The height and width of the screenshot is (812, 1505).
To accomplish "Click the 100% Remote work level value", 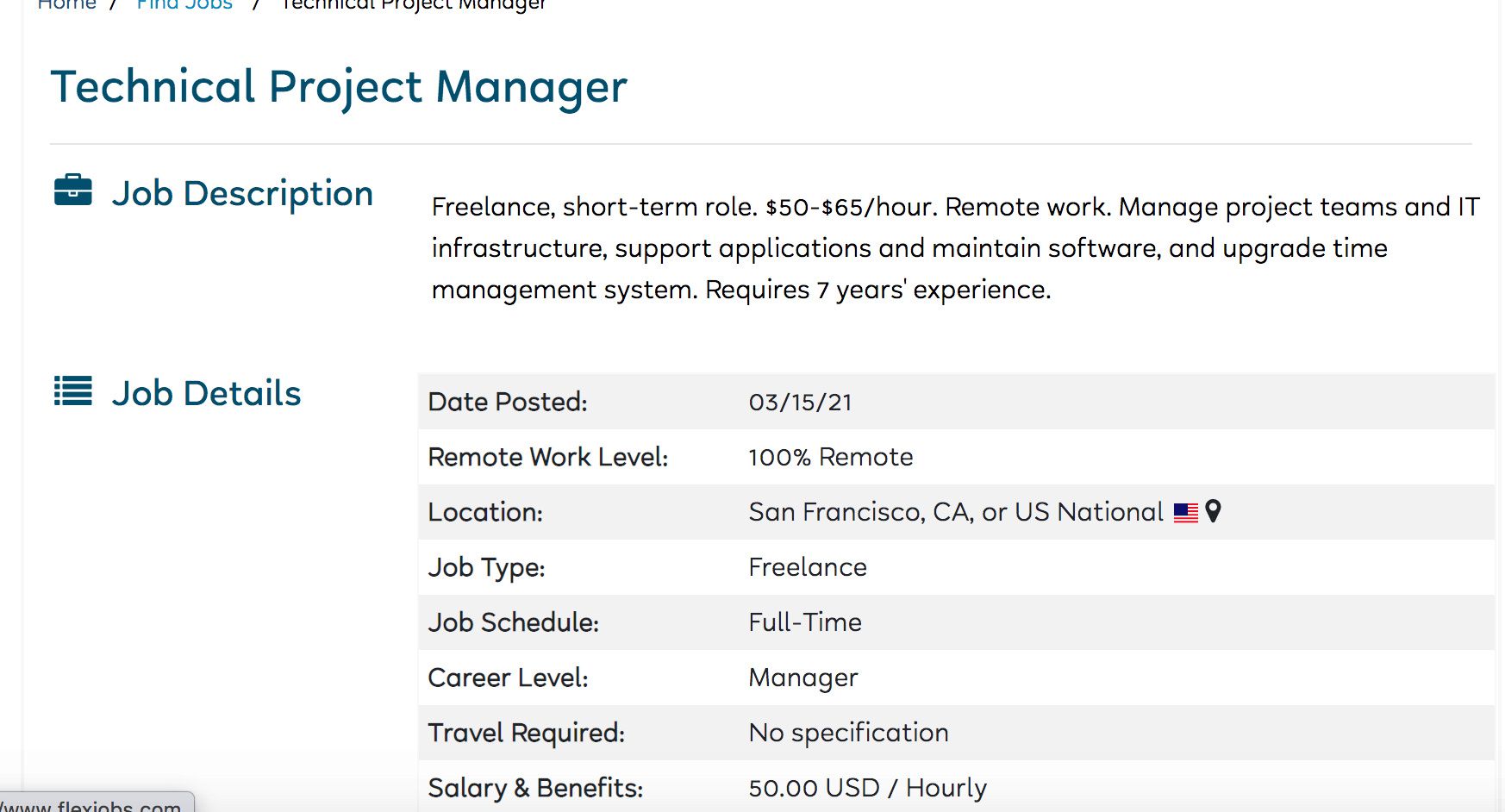I will [x=830, y=457].
